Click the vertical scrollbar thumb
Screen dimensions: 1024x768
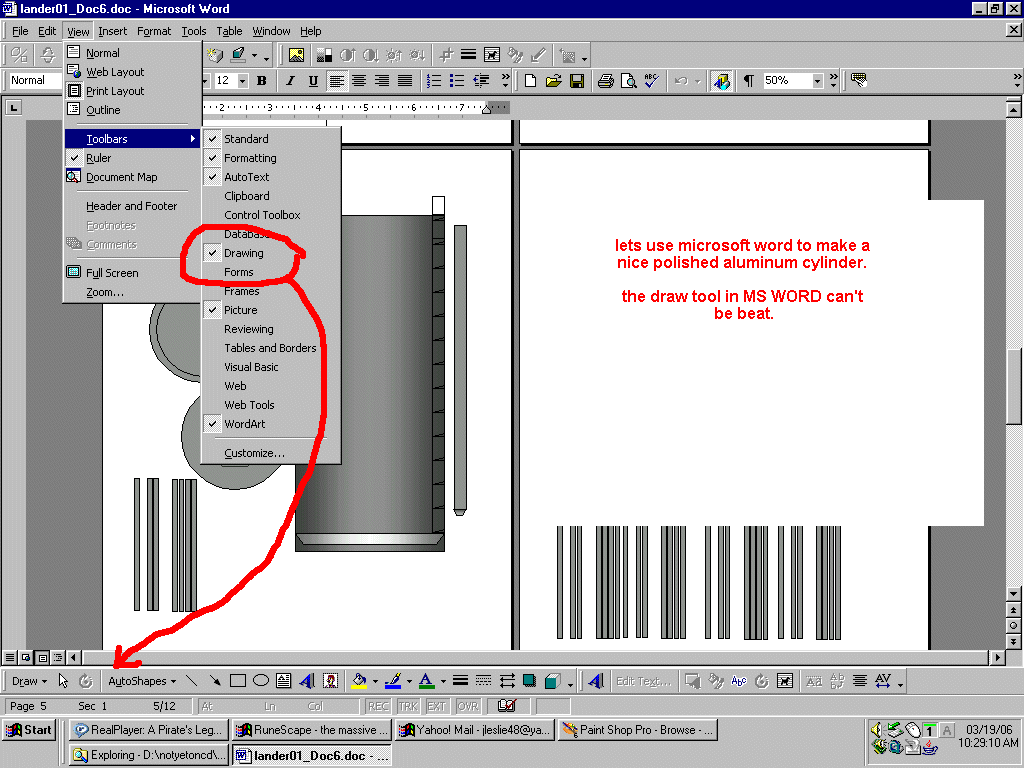point(1014,387)
